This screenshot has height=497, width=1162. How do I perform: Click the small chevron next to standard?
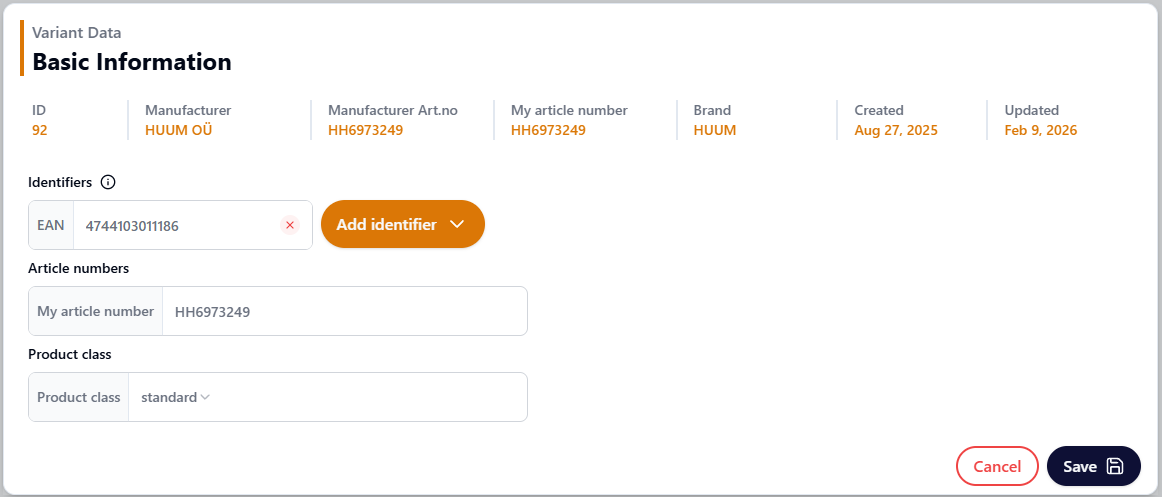click(205, 397)
